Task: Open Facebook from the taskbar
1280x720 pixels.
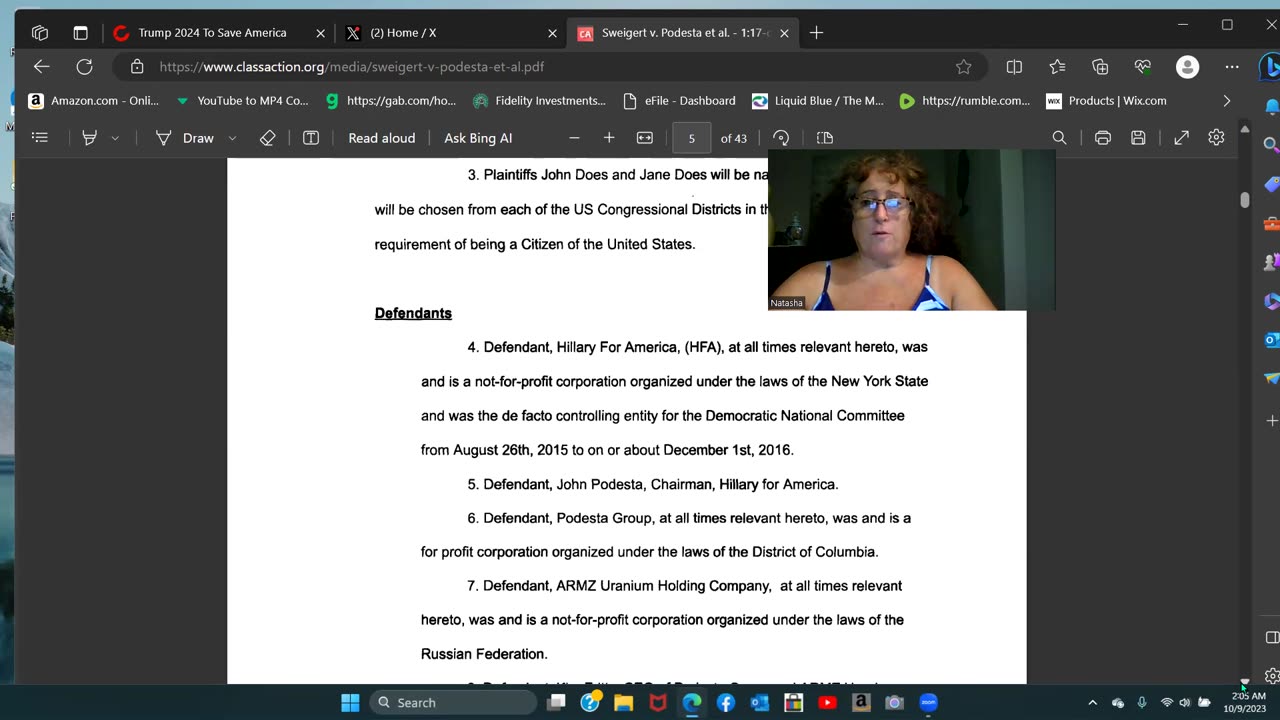Action: coord(726,702)
